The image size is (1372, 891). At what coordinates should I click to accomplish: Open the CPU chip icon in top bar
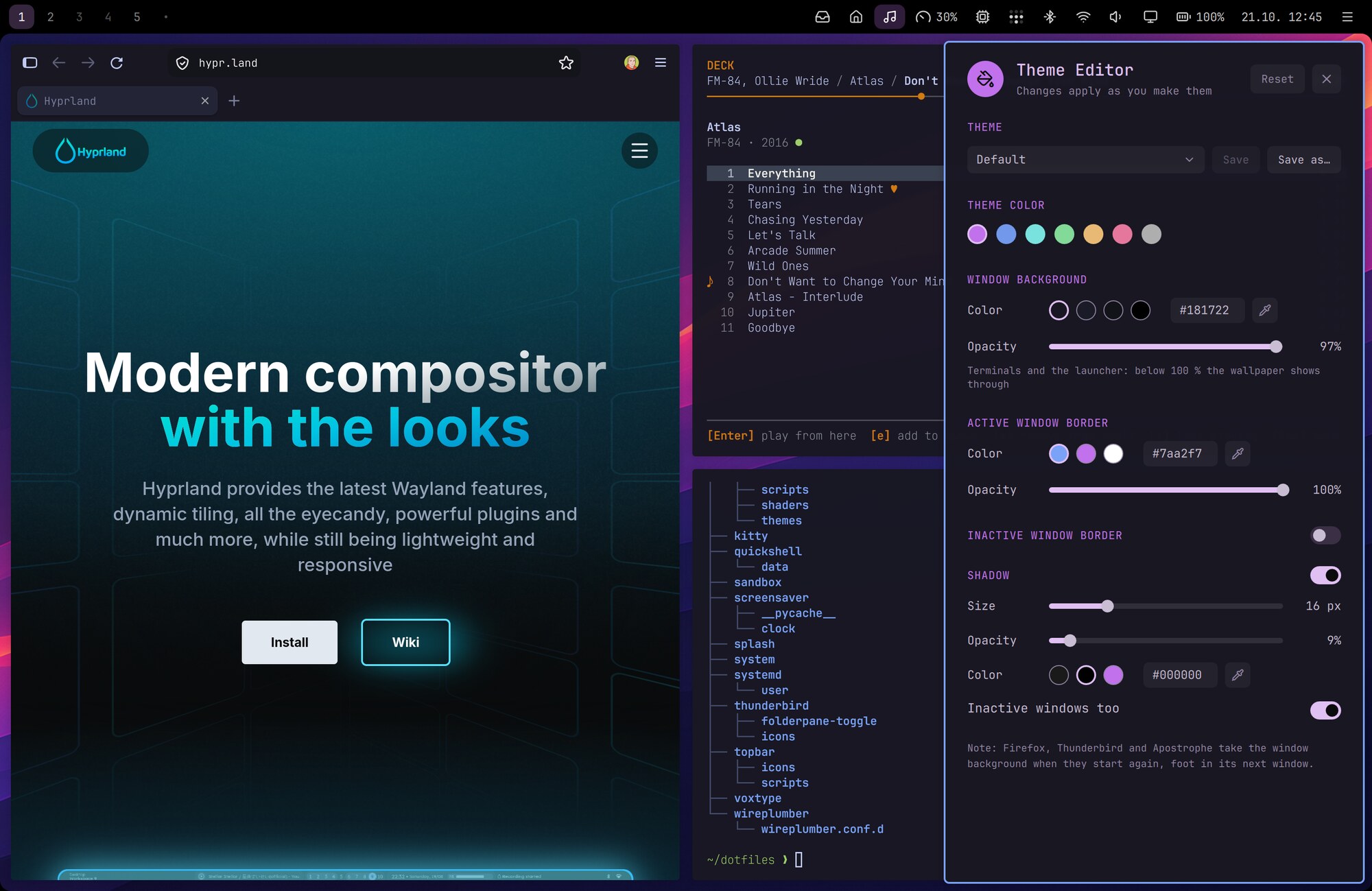point(982,17)
